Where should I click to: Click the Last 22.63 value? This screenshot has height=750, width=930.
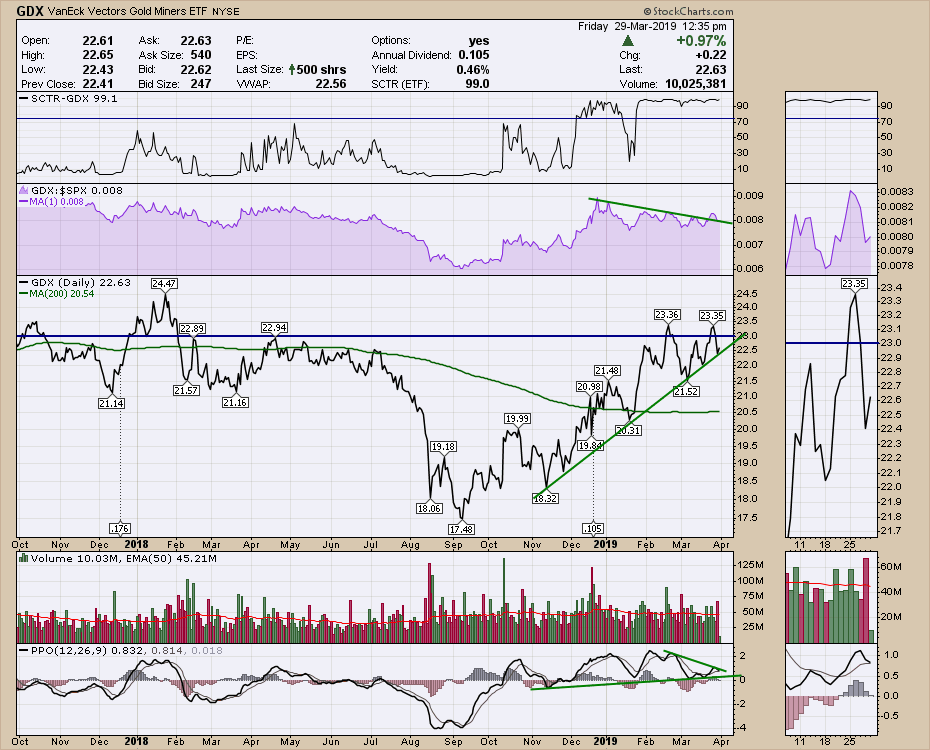click(711, 69)
